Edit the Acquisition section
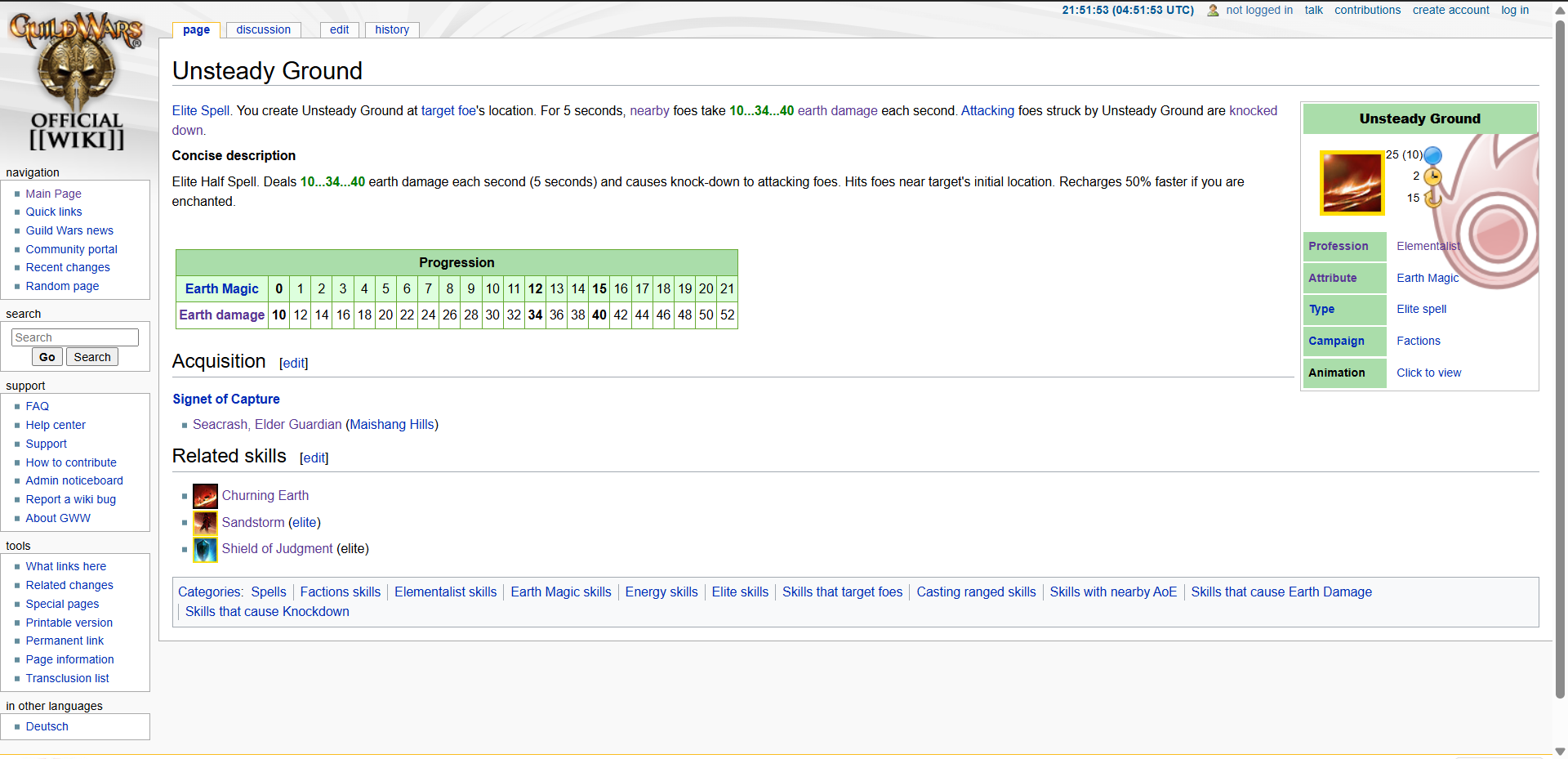This screenshot has height=759, width=1568. (x=294, y=363)
